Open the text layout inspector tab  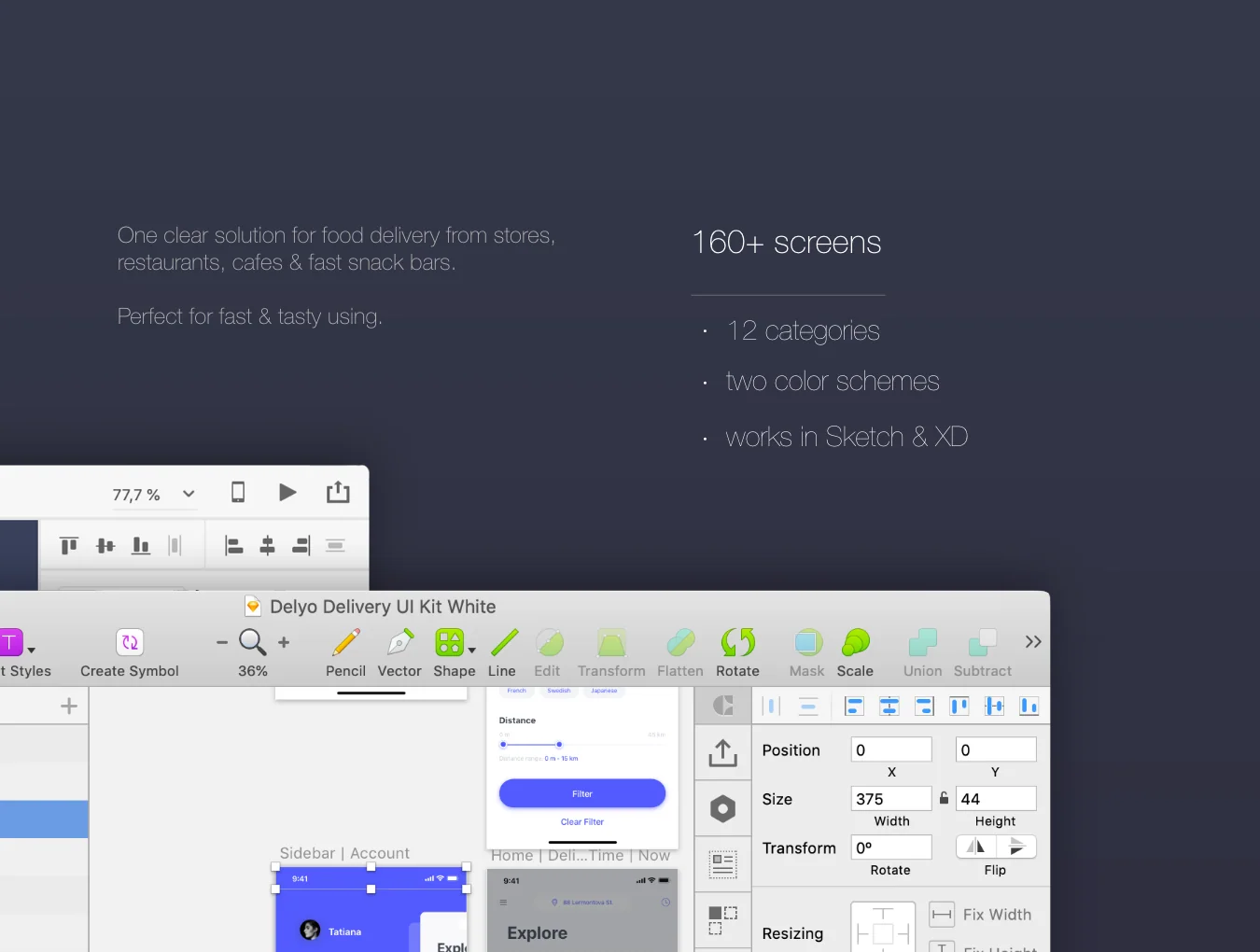click(722, 864)
